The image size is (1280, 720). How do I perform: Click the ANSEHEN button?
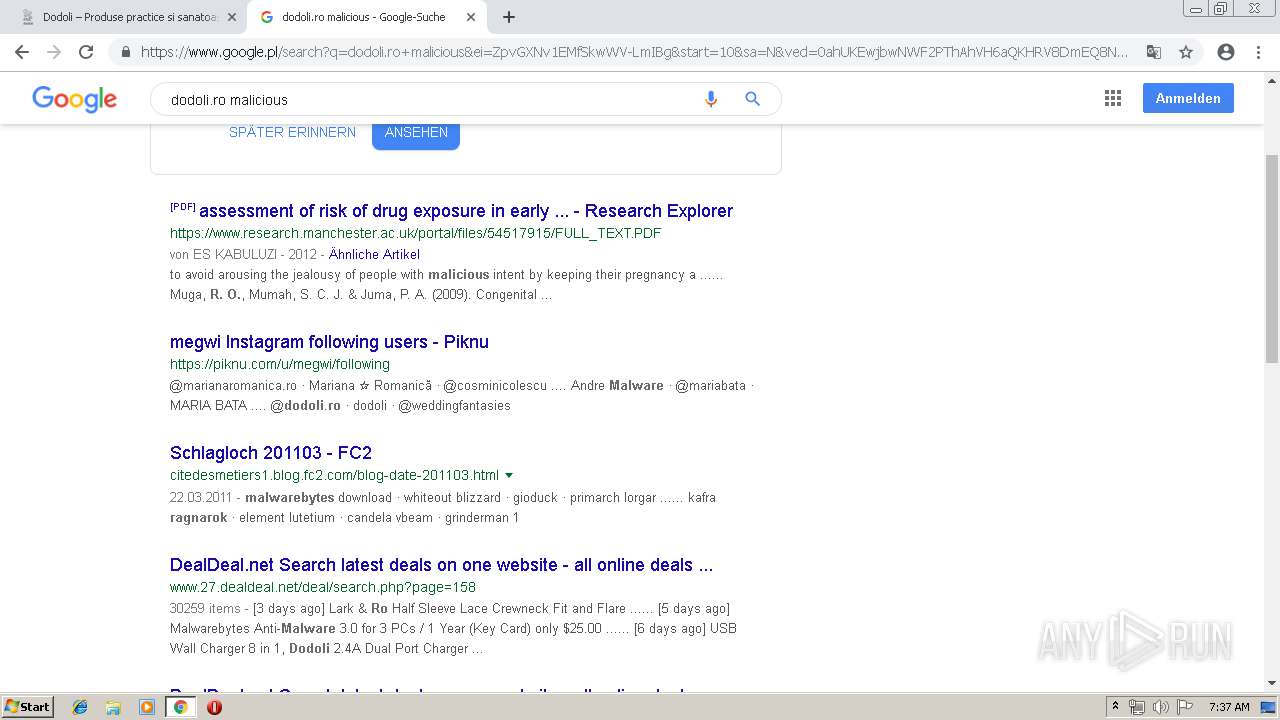pyautogui.click(x=416, y=133)
